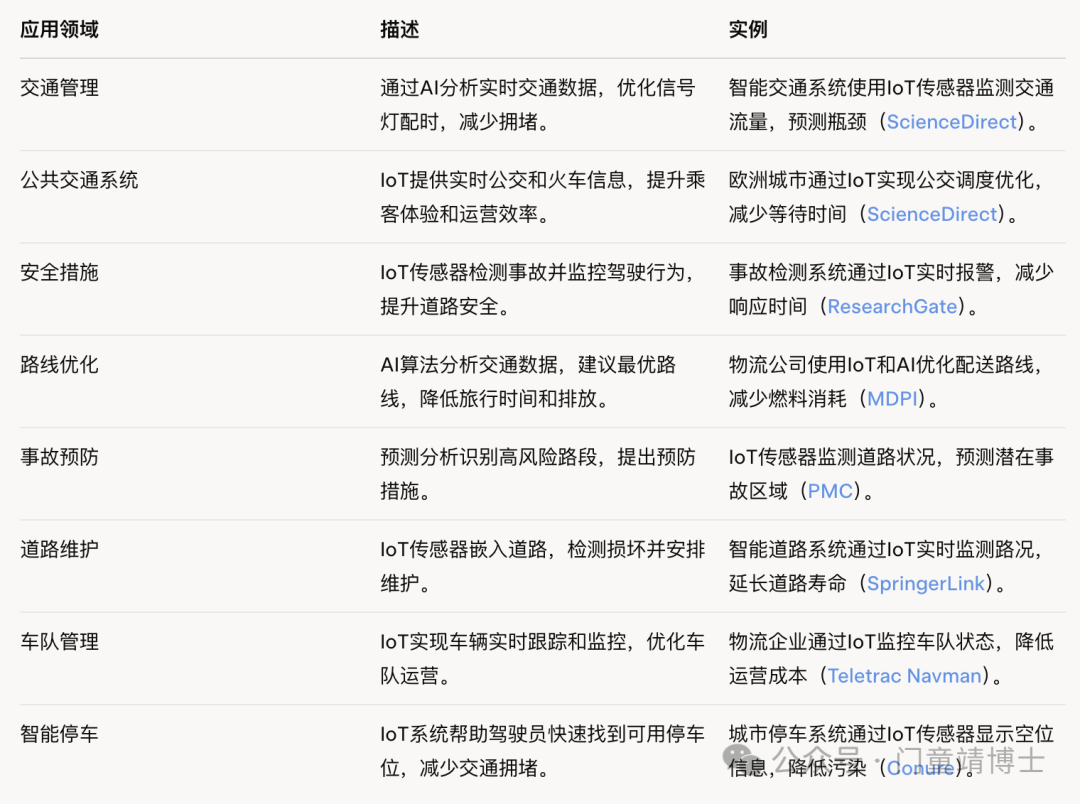This screenshot has width=1080, height=804.
Task: Click description starting IoT系统帮助驾驶员
Action: (543, 751)
